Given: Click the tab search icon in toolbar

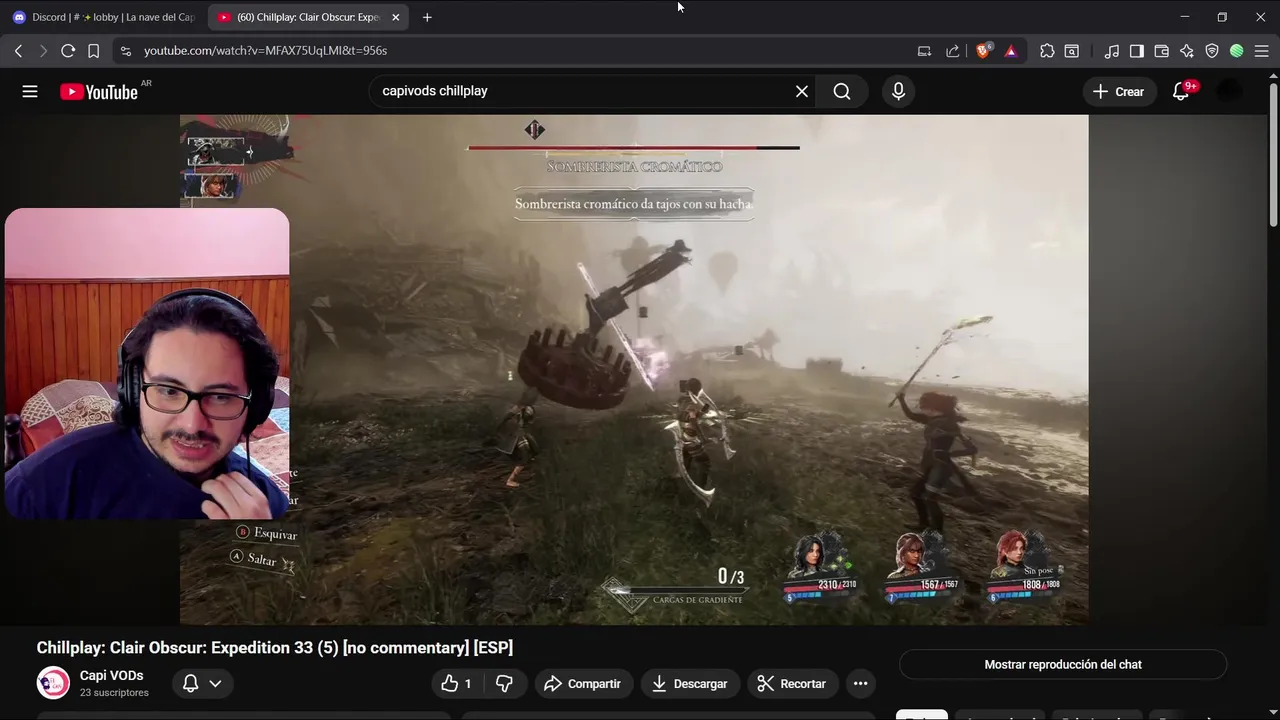Looking at the screenshot, I should (x=1071, y=51).
